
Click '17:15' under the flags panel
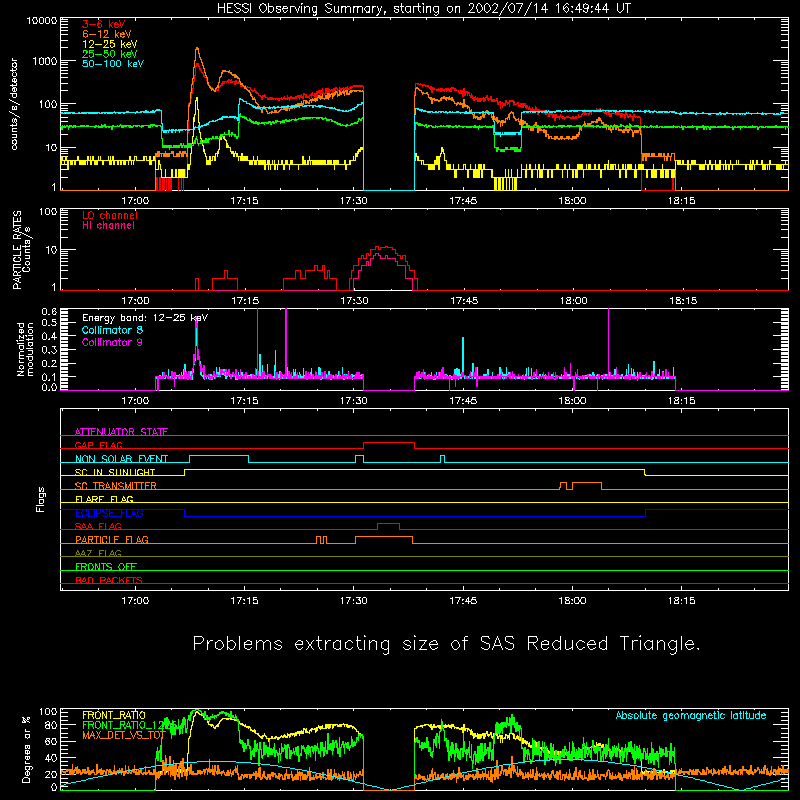pyautogui.click(x=244, y=601)
